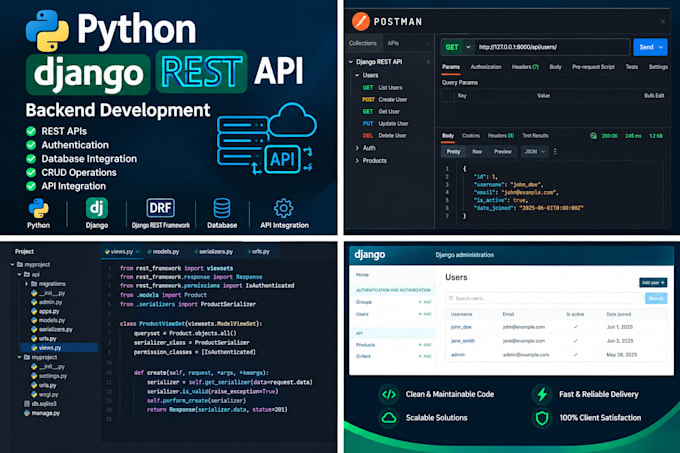Expand the migrations folder in project tree
Image resolution: width=680 pixels, height=453 pixels.
pos(26,284)
